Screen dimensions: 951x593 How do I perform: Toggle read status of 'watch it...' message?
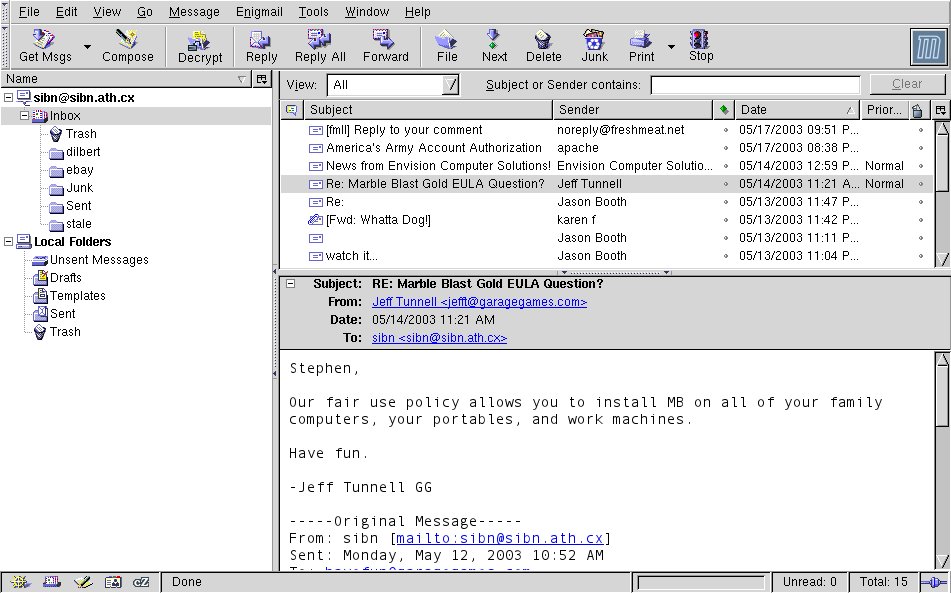(725, 256)
